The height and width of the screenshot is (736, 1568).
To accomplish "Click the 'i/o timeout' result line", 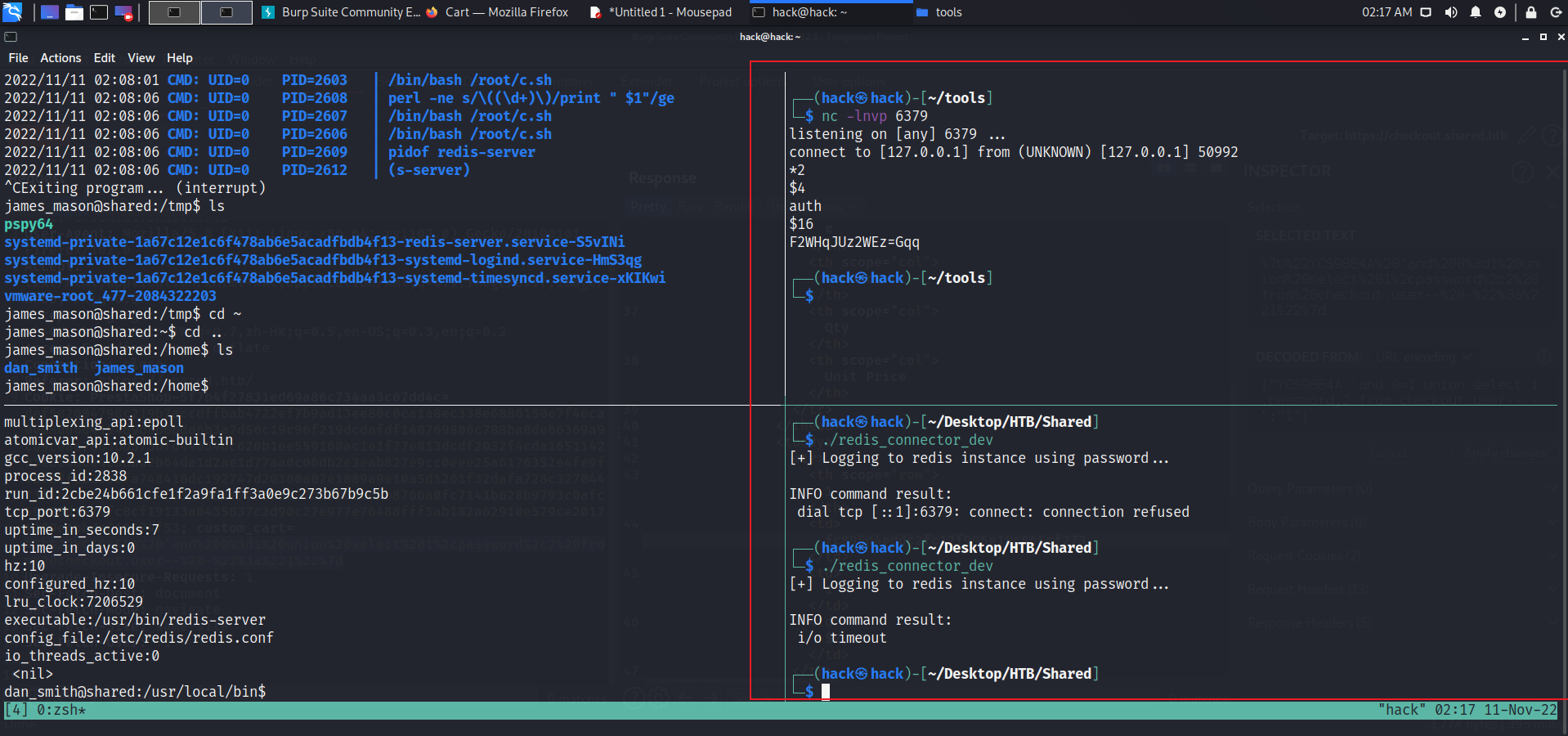I will pos(842,638).
